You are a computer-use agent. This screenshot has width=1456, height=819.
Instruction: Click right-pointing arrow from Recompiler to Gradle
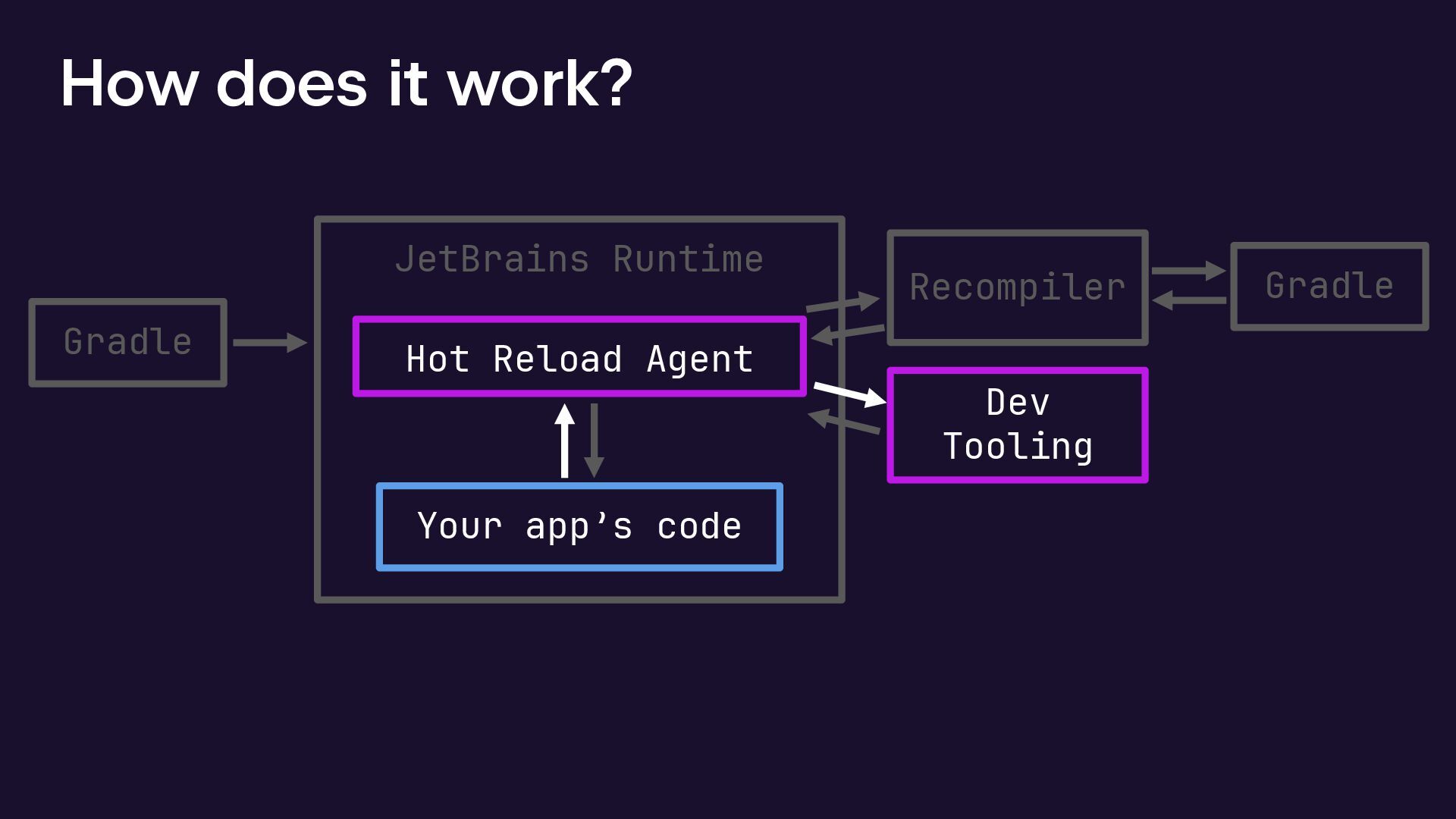coord(1188,271)
